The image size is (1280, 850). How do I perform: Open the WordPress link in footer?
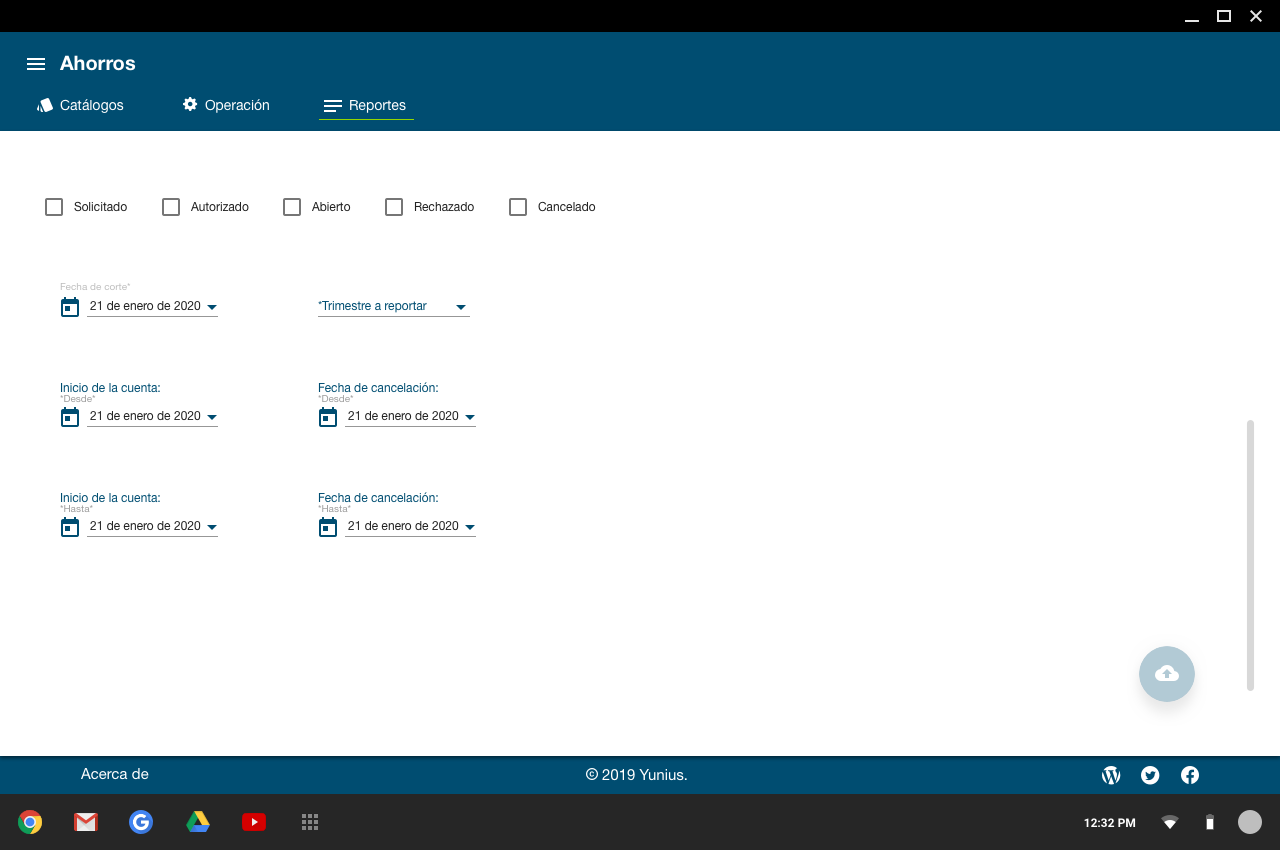pos(1111,775)
